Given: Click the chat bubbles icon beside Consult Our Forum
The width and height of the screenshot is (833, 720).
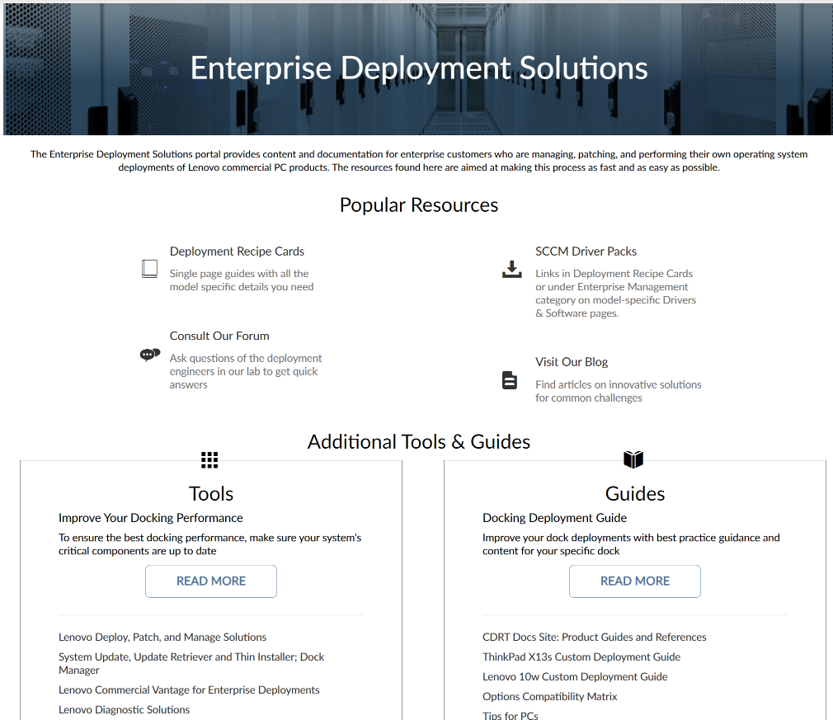Looking at the screenshot, I should coord(150,354).
